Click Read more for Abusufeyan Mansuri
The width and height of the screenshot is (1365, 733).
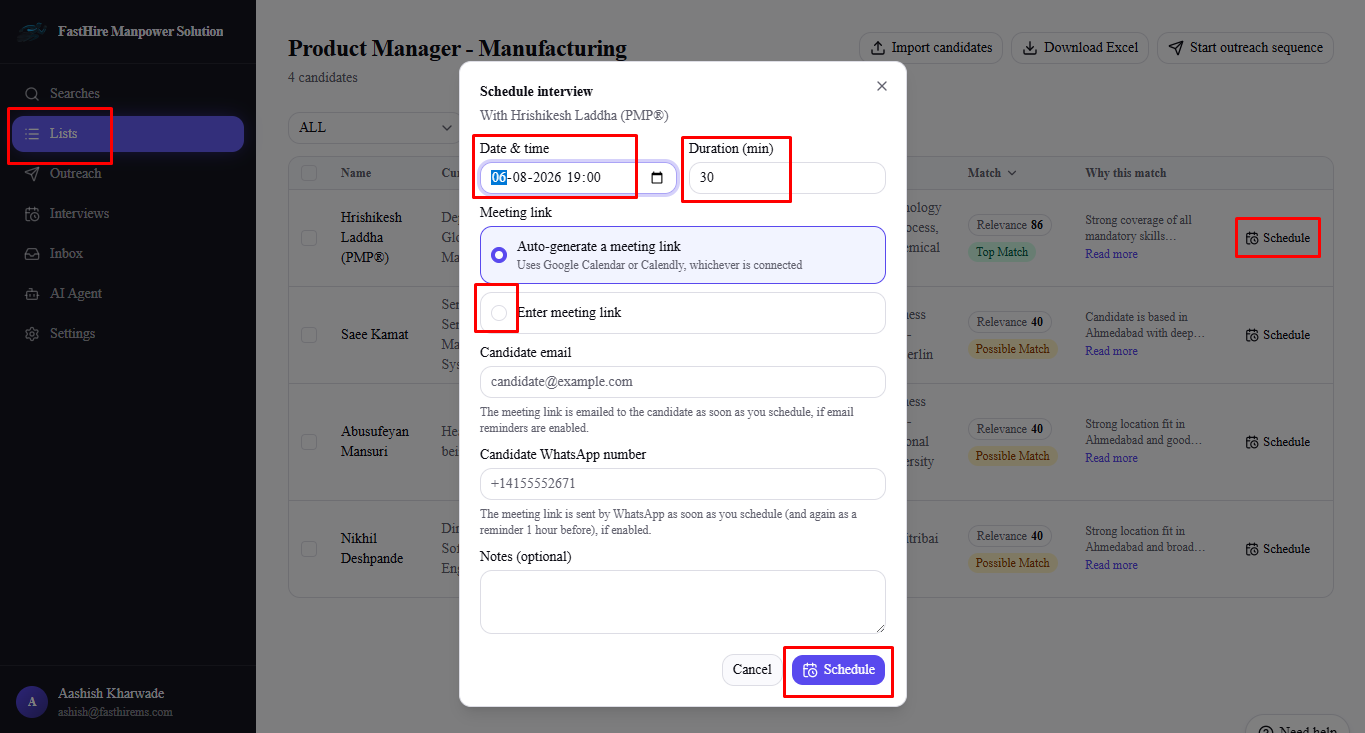click(1111, 458)
